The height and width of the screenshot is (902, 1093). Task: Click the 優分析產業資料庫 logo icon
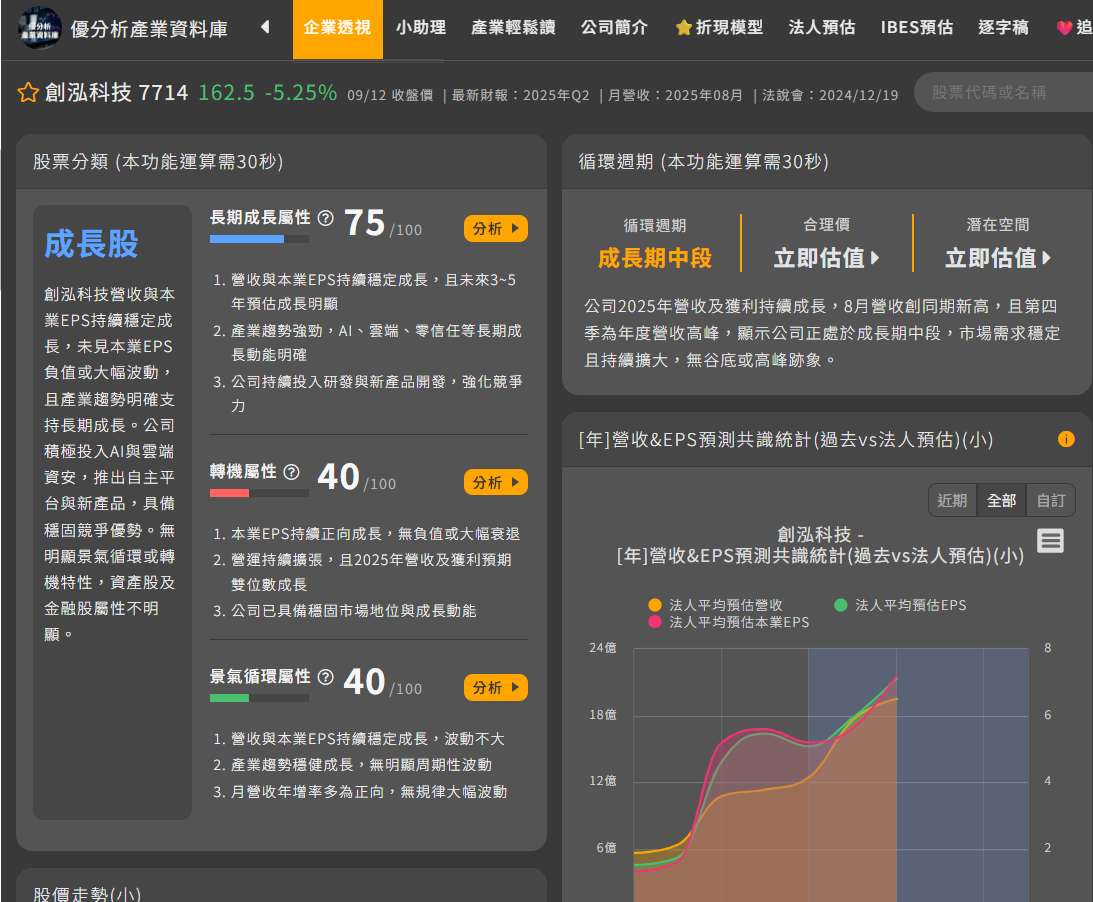tap(40, 27)
